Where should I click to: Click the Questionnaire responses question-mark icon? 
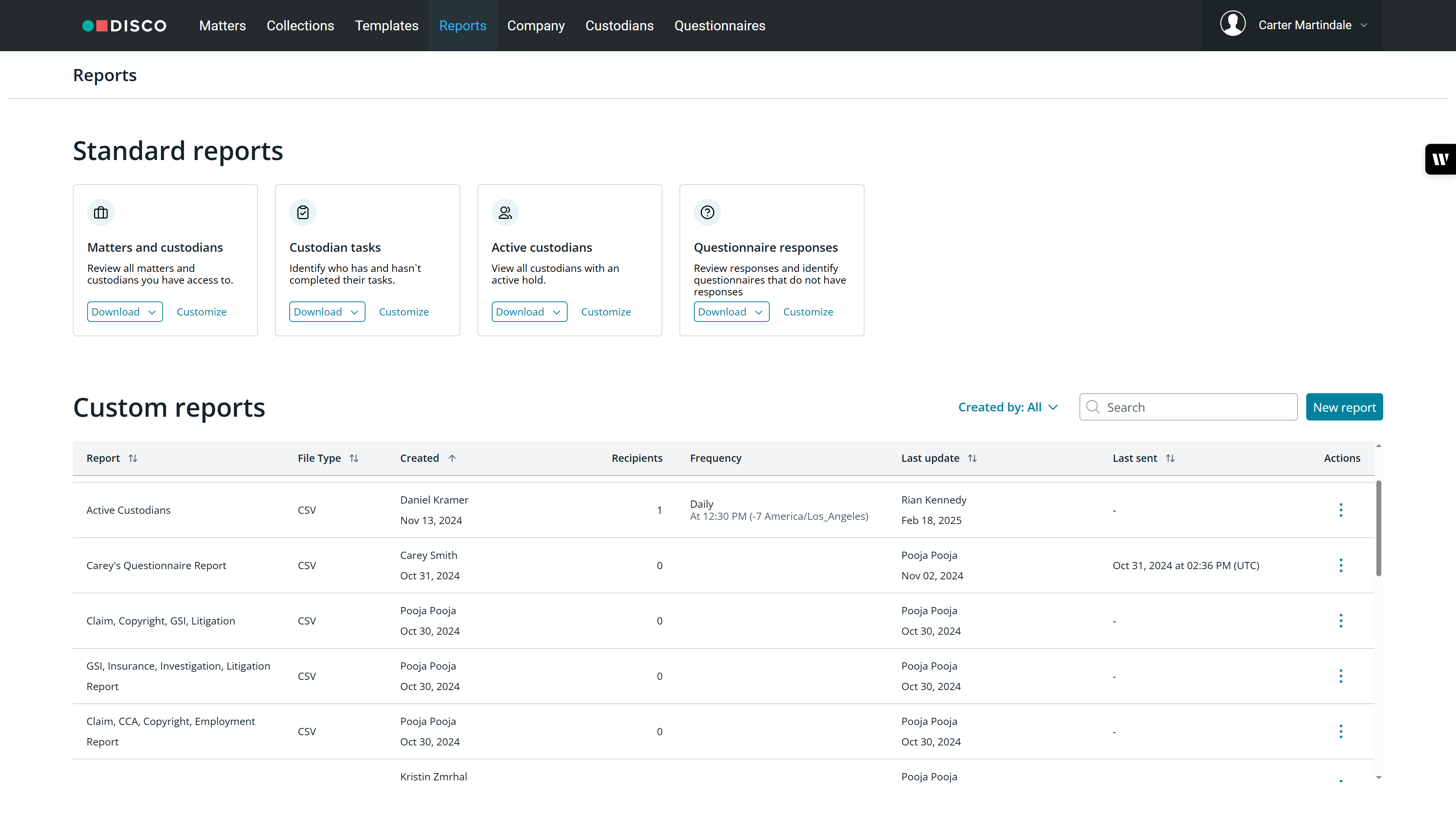707,212
